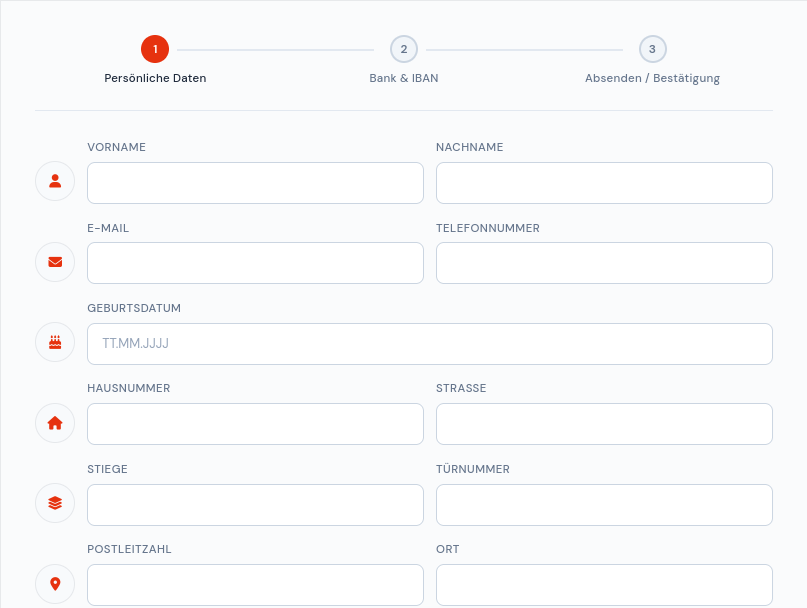807x608 pixels.
Task: Click the layers icon beside Stiege
Action: pyautogui.click(x=55, y=503)
